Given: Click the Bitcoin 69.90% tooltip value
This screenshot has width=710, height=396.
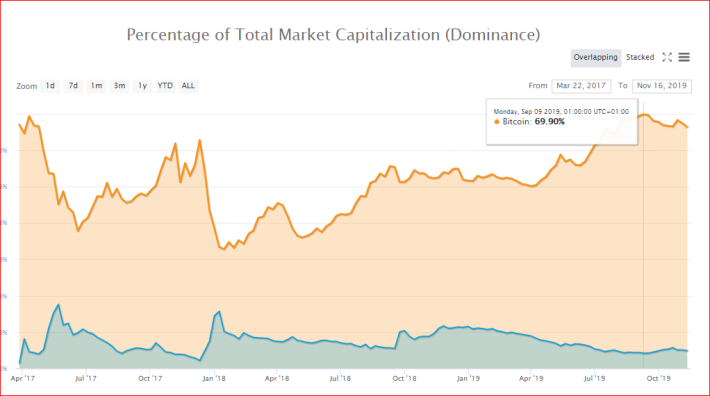Looking at the screenshot, I should 550,122.
